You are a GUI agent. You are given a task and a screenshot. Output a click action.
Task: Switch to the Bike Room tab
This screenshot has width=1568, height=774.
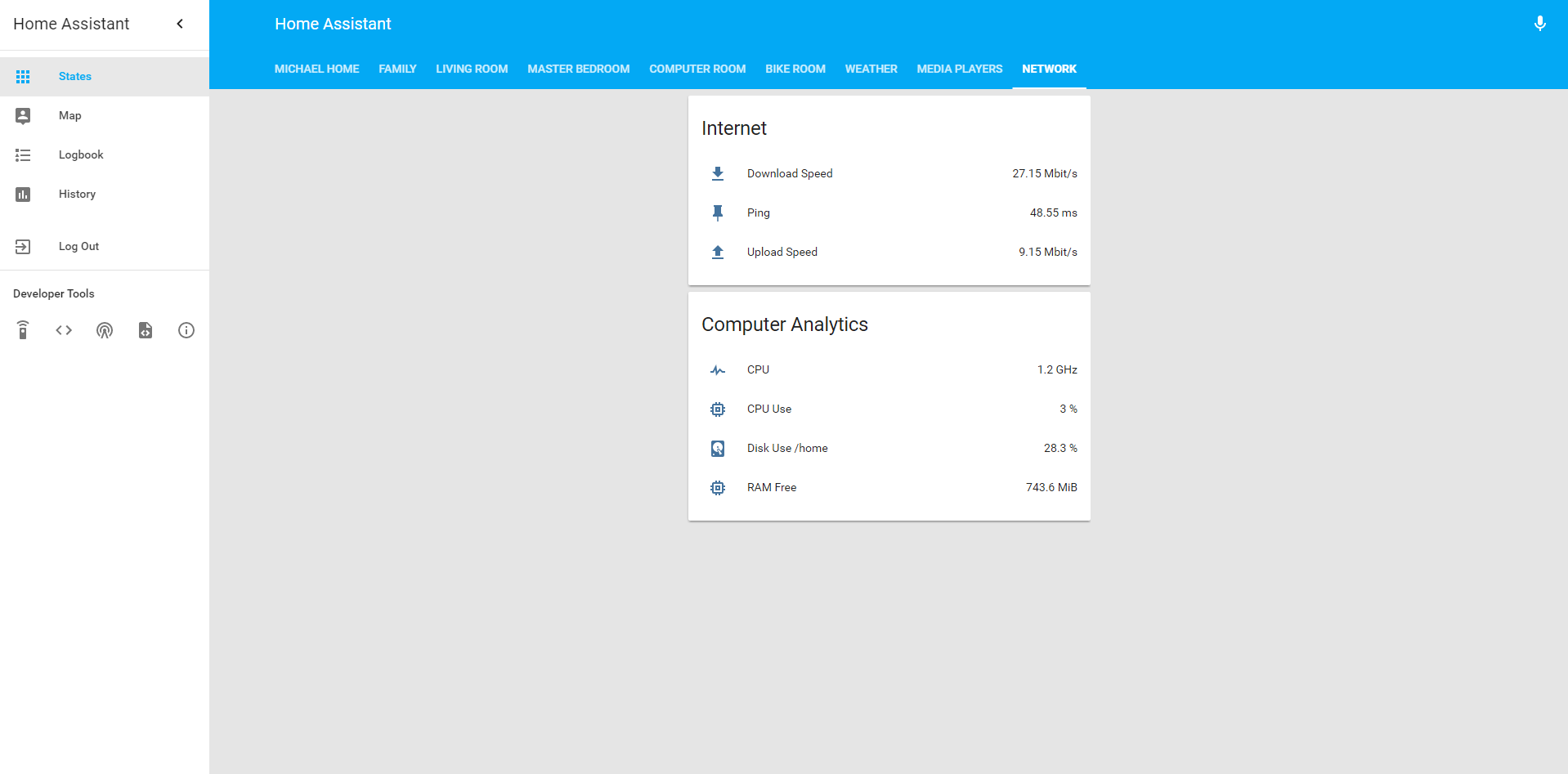(795, 69)
